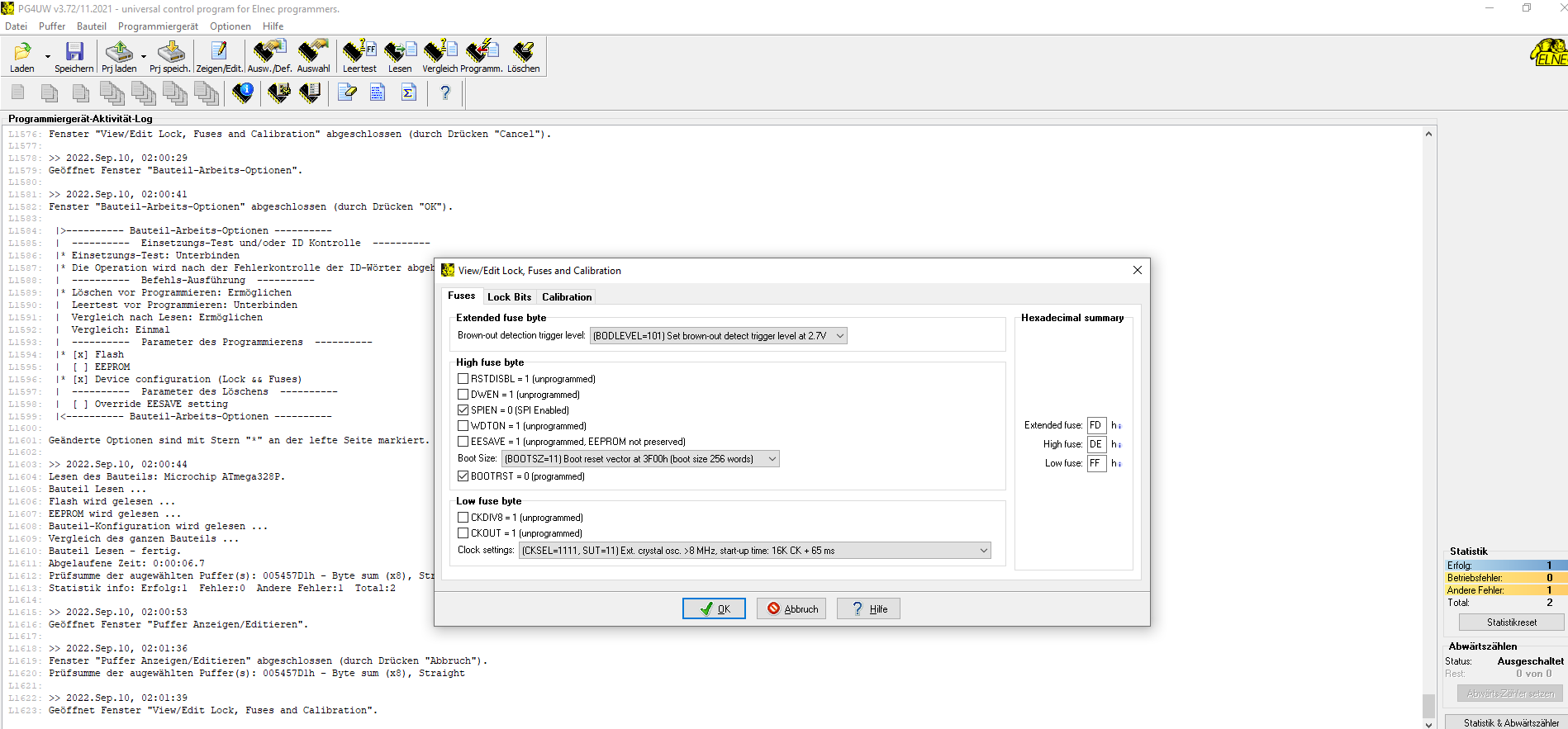The height and width of the screenshot is (729, 1568).
Task: Click the log scrollbar thumb
Action: click(1428, 706)
